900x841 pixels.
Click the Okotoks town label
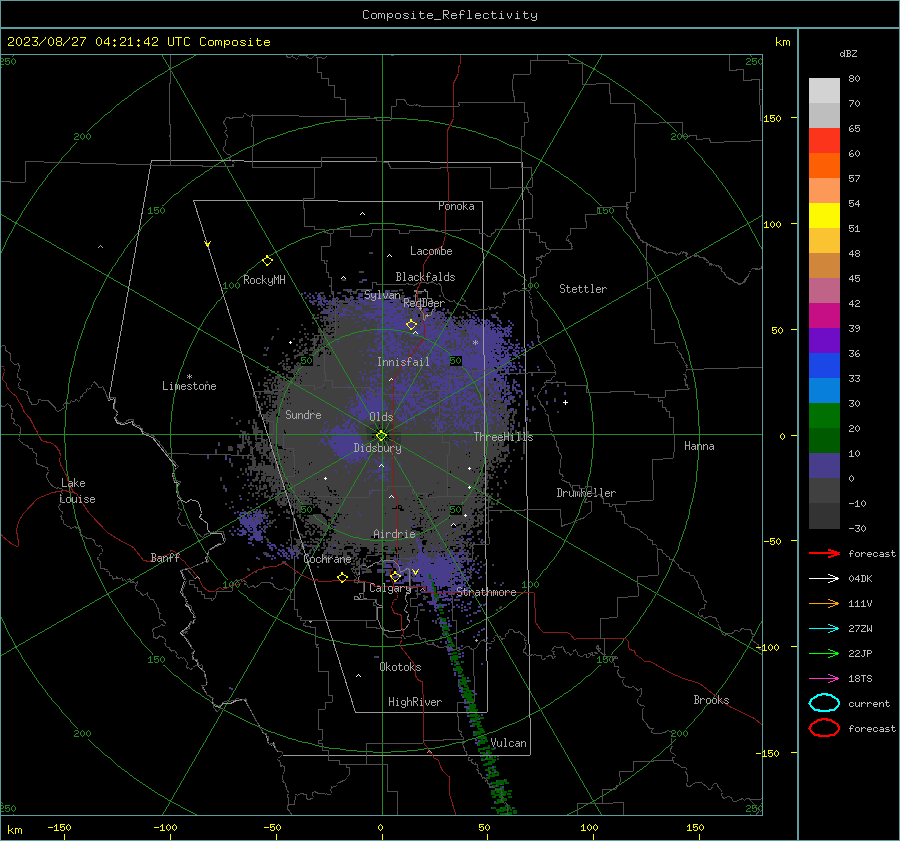pos(400,667)
